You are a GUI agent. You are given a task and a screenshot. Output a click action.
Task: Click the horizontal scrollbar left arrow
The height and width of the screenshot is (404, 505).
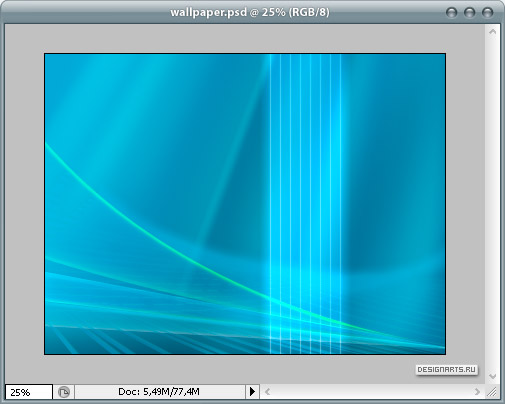[267, 392]
